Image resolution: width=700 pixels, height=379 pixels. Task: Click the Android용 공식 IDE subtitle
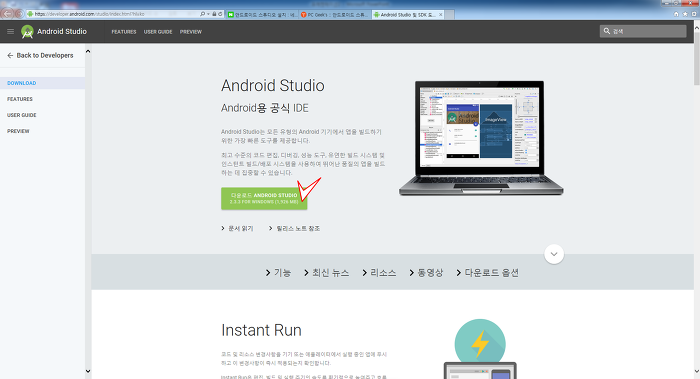pyautogui.click(x=265, y=108)
